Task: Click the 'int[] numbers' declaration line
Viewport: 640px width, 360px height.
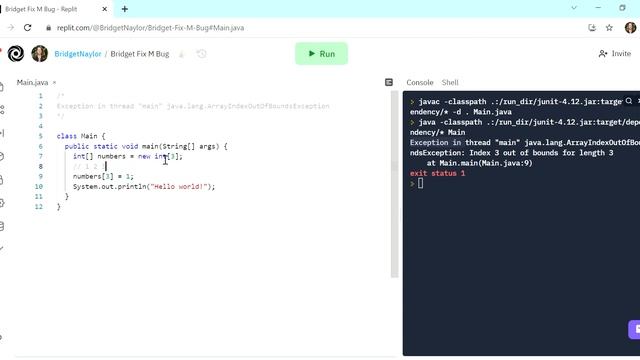Action: click(x=128, y=156)
